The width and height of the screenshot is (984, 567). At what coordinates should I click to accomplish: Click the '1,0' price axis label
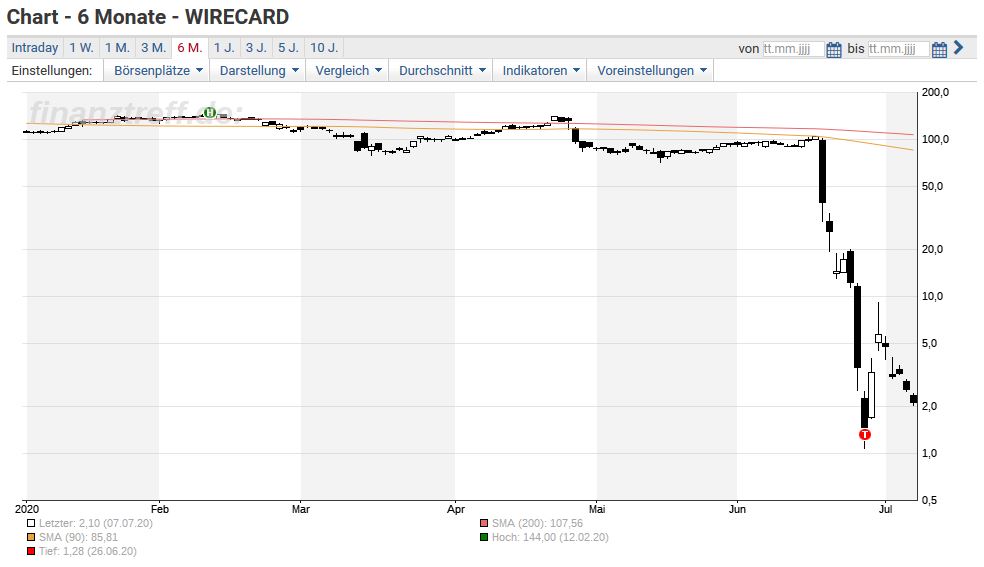929,453
